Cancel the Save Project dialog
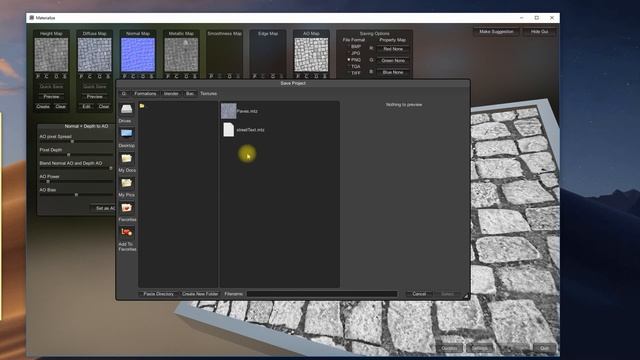Viewport: 640px width, 360px height. pyautogui.click(x=419, y=294)
